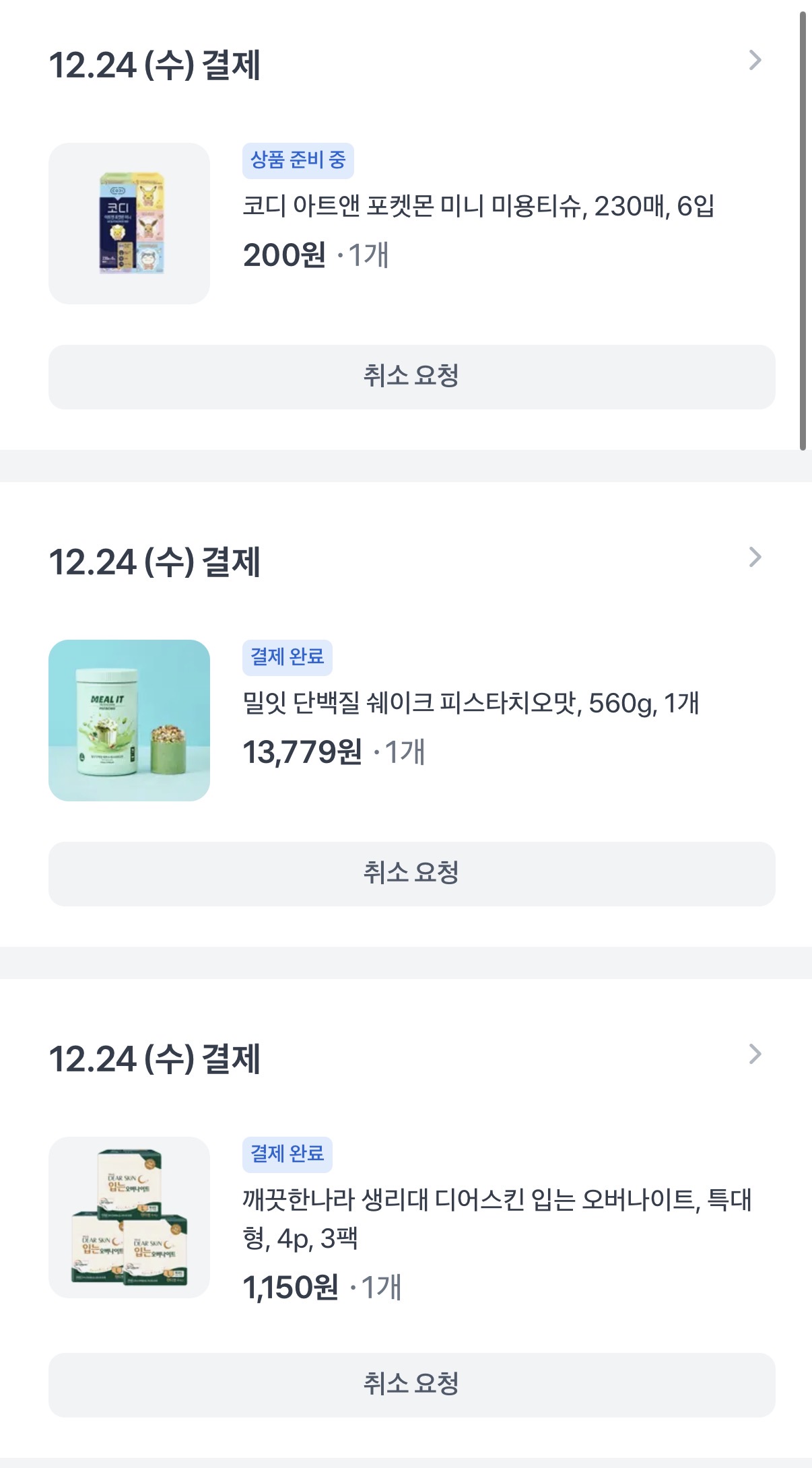The image size is (812, 1468).
Task: Request cancellation of the 1,150원 생리대 order
Action: 411,1384
